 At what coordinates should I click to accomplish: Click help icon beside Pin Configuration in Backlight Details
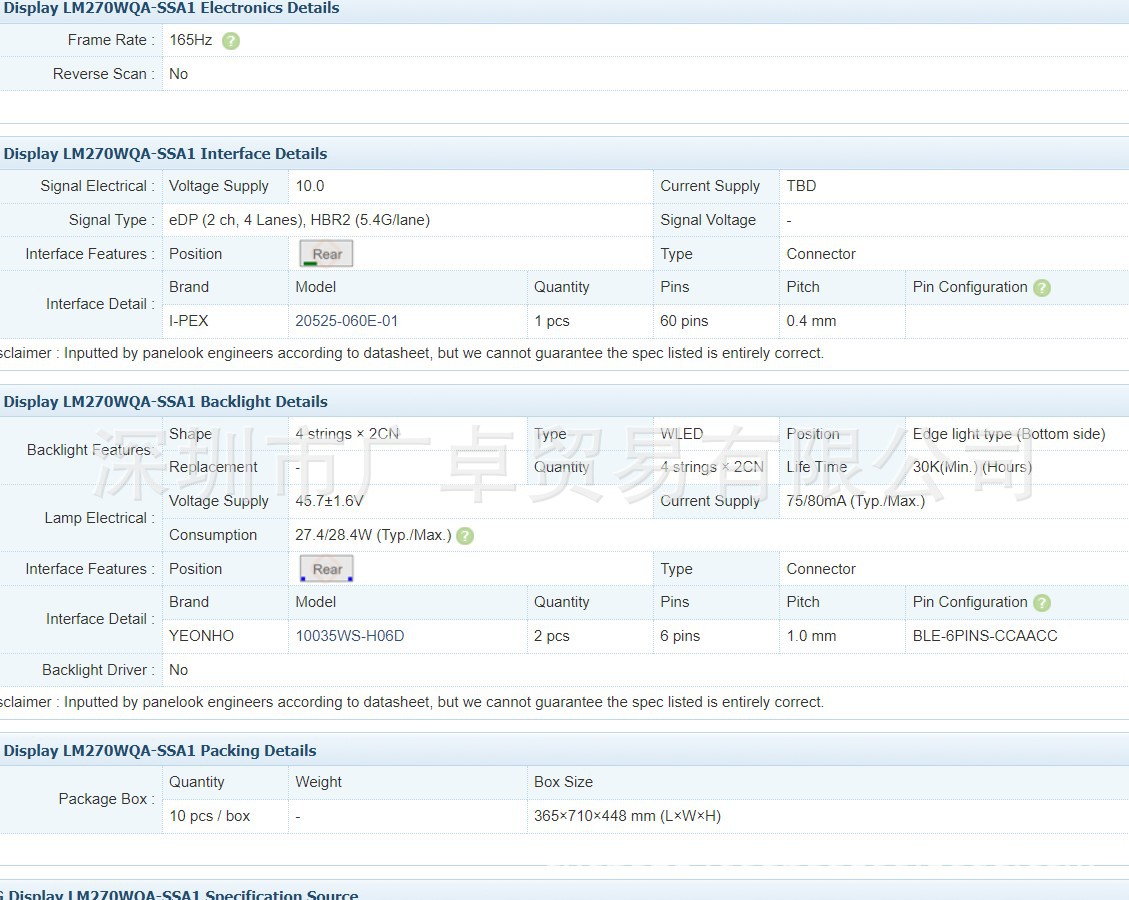[1041, 603]
